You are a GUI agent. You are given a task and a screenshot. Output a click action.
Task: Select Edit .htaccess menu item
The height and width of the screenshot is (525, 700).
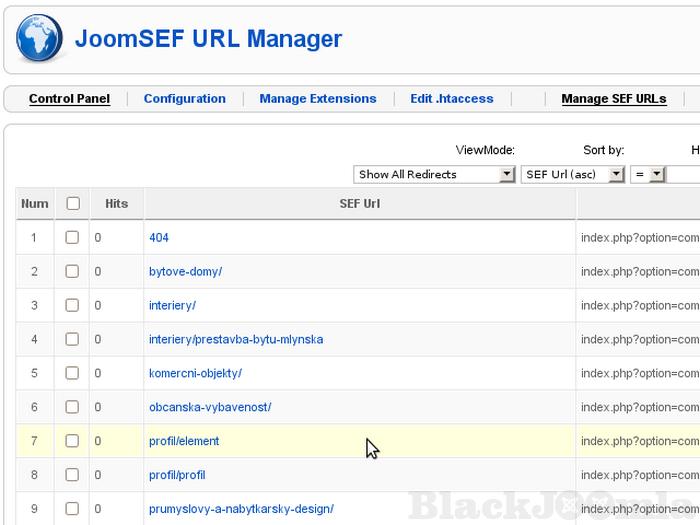coord(451,99)
